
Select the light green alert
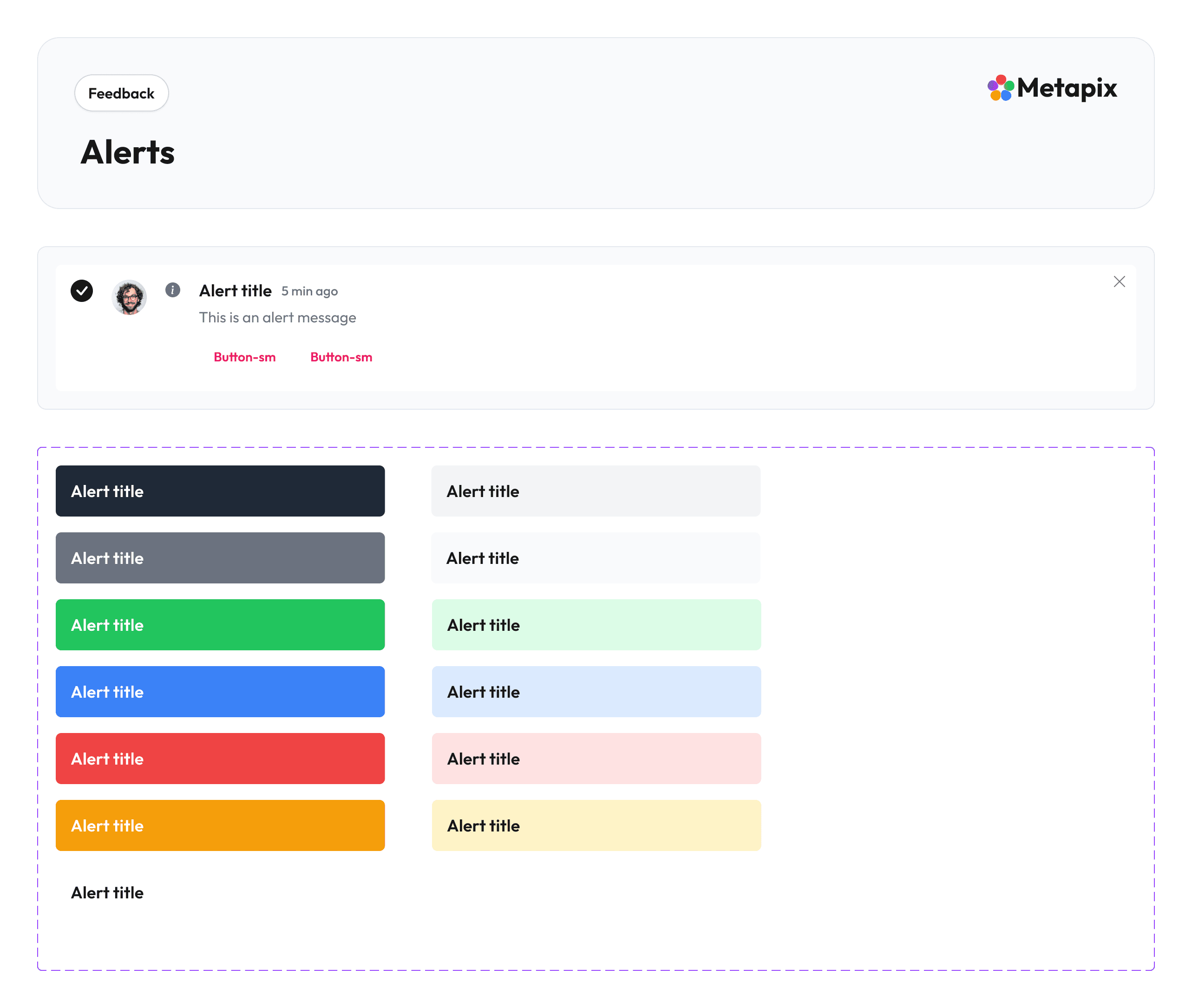(596, 625)
